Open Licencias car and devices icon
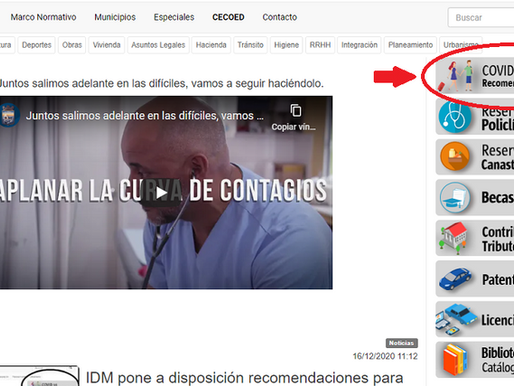Image resolution: width=514 pixels, height=386 pixels. [x=457, y=319]
